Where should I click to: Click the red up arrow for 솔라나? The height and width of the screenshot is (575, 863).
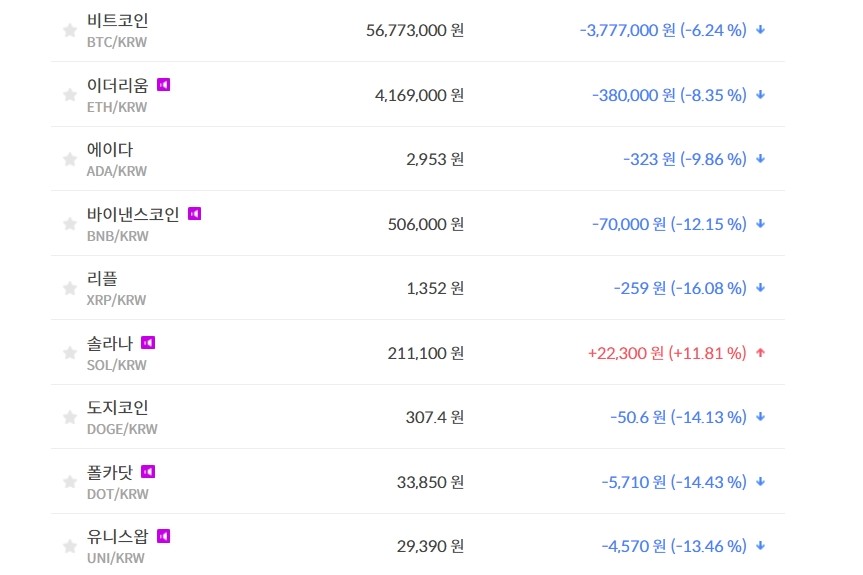[x=760, y=353]
